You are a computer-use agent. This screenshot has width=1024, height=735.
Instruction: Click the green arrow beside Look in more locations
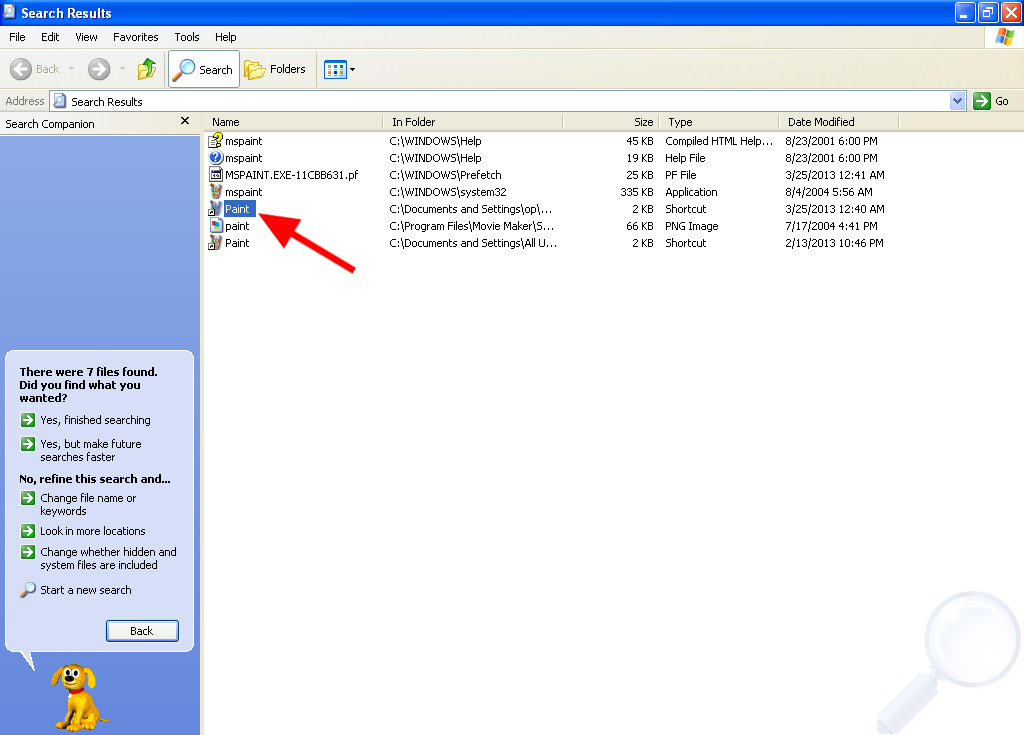(x=27, y=531)
